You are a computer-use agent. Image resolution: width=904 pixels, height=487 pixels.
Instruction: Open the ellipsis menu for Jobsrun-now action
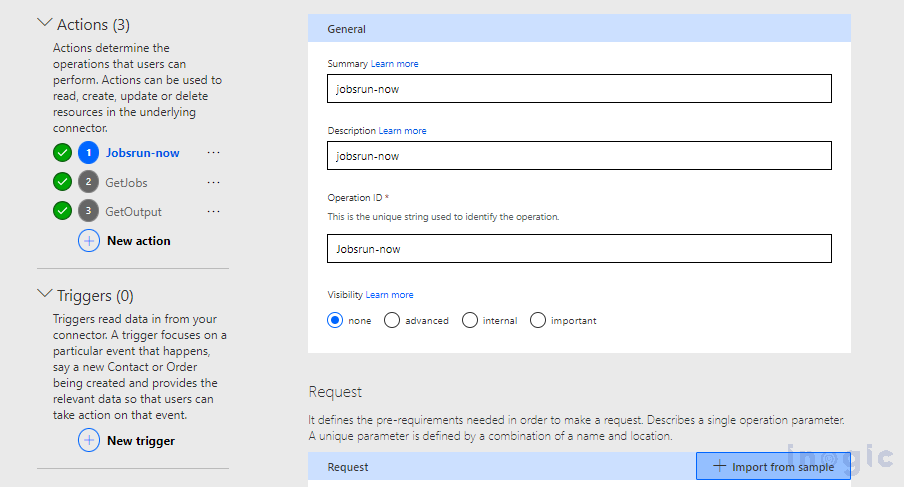213,153
